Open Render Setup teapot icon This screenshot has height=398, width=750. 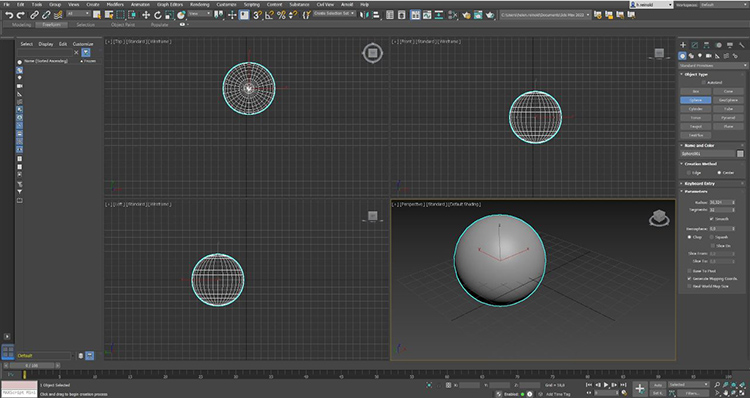(466, 15)
